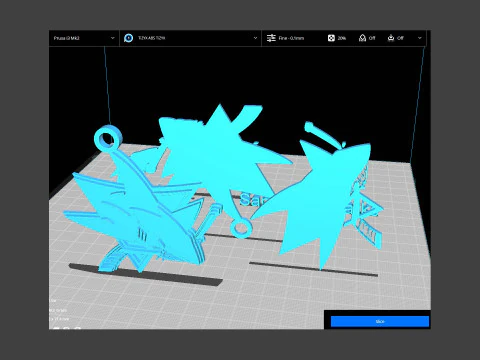The height and width of the screenshot is (360, 480).
Task: Click the print profile sliders icon
Action: (x=271, y=38)
